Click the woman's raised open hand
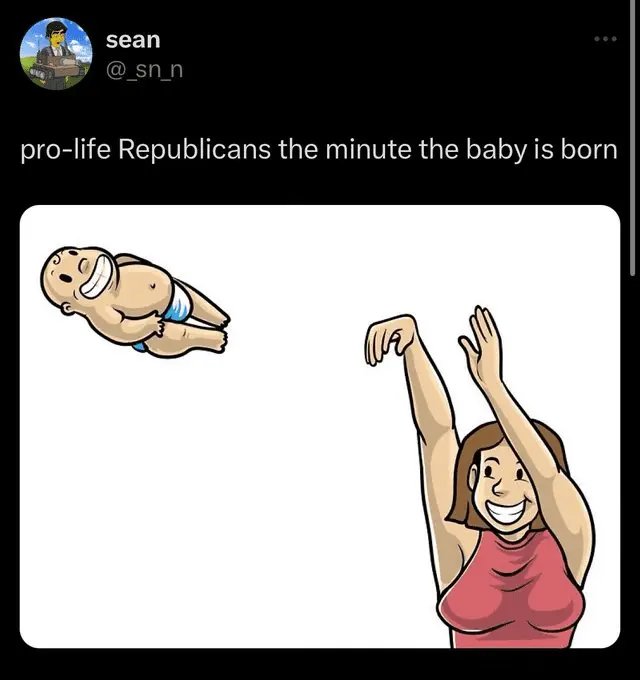 [480, 340]
